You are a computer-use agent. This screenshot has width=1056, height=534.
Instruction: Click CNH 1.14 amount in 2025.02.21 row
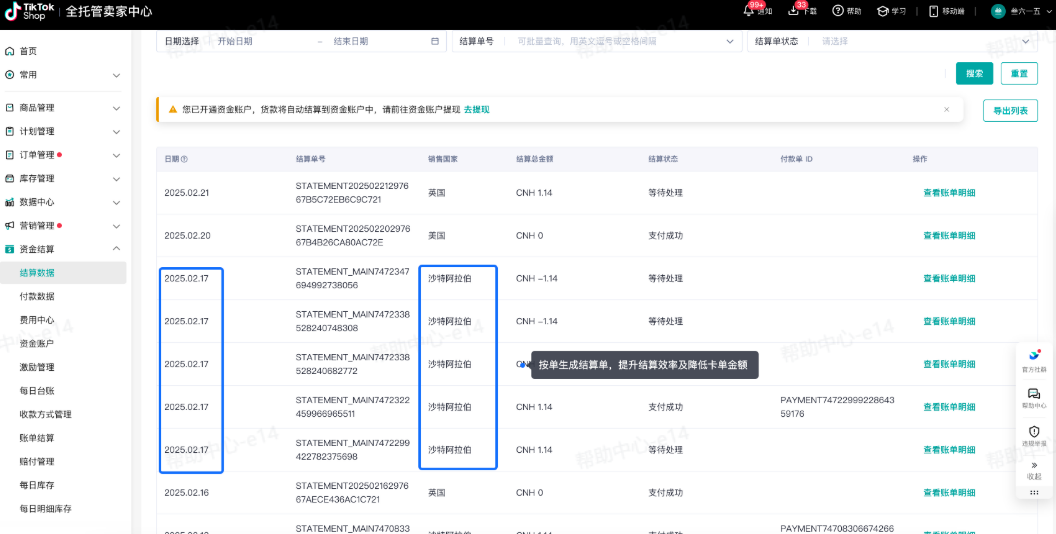534,193
